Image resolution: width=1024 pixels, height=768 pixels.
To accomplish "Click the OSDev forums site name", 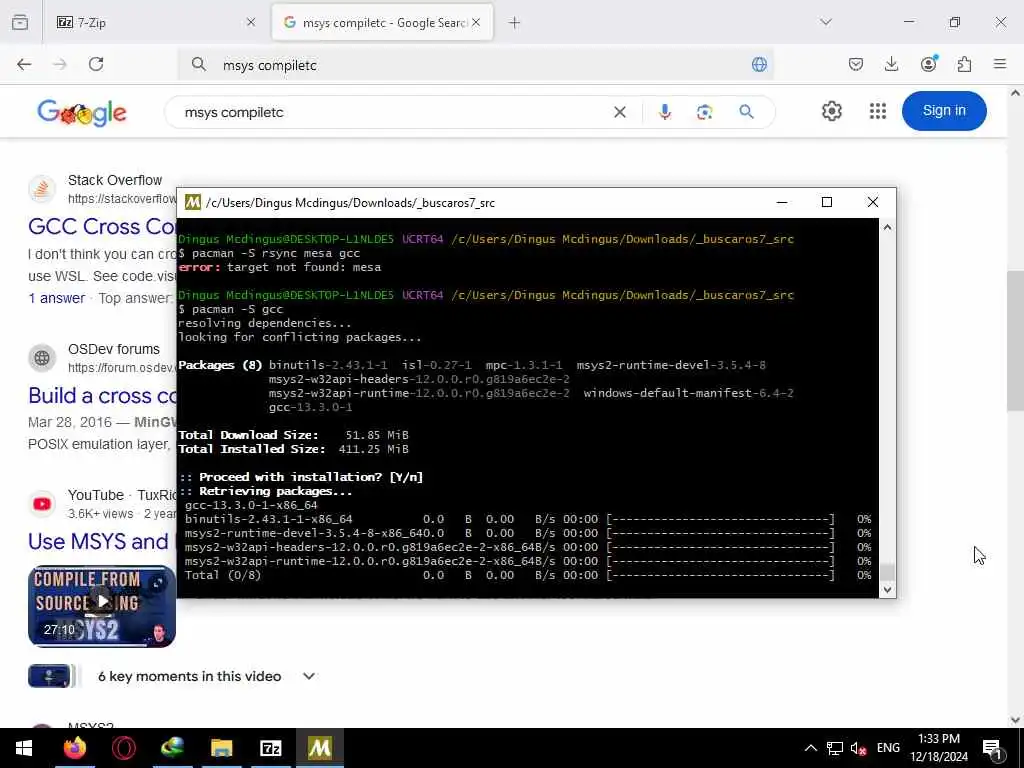I will [114, 349].
